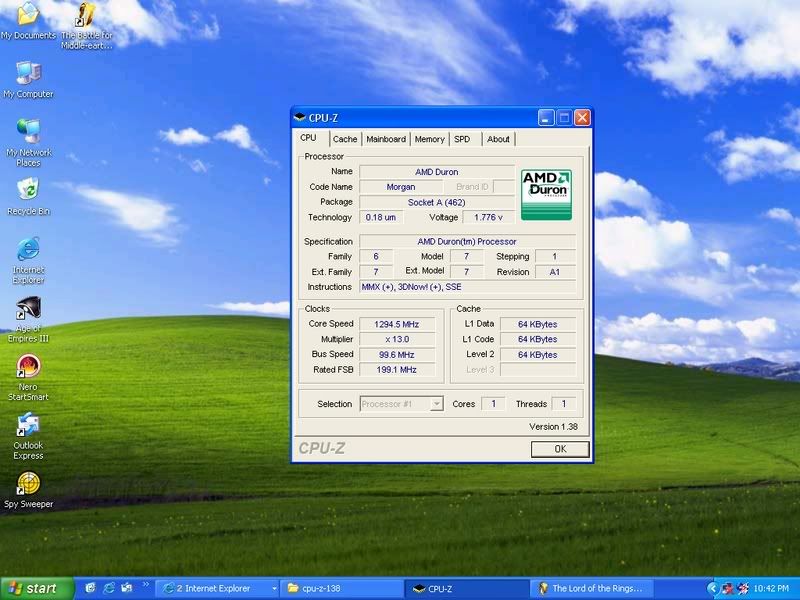Viewport: 800px width, 600px height.
Task: Click the Family value 6
Action: click(x=376, y=257)
